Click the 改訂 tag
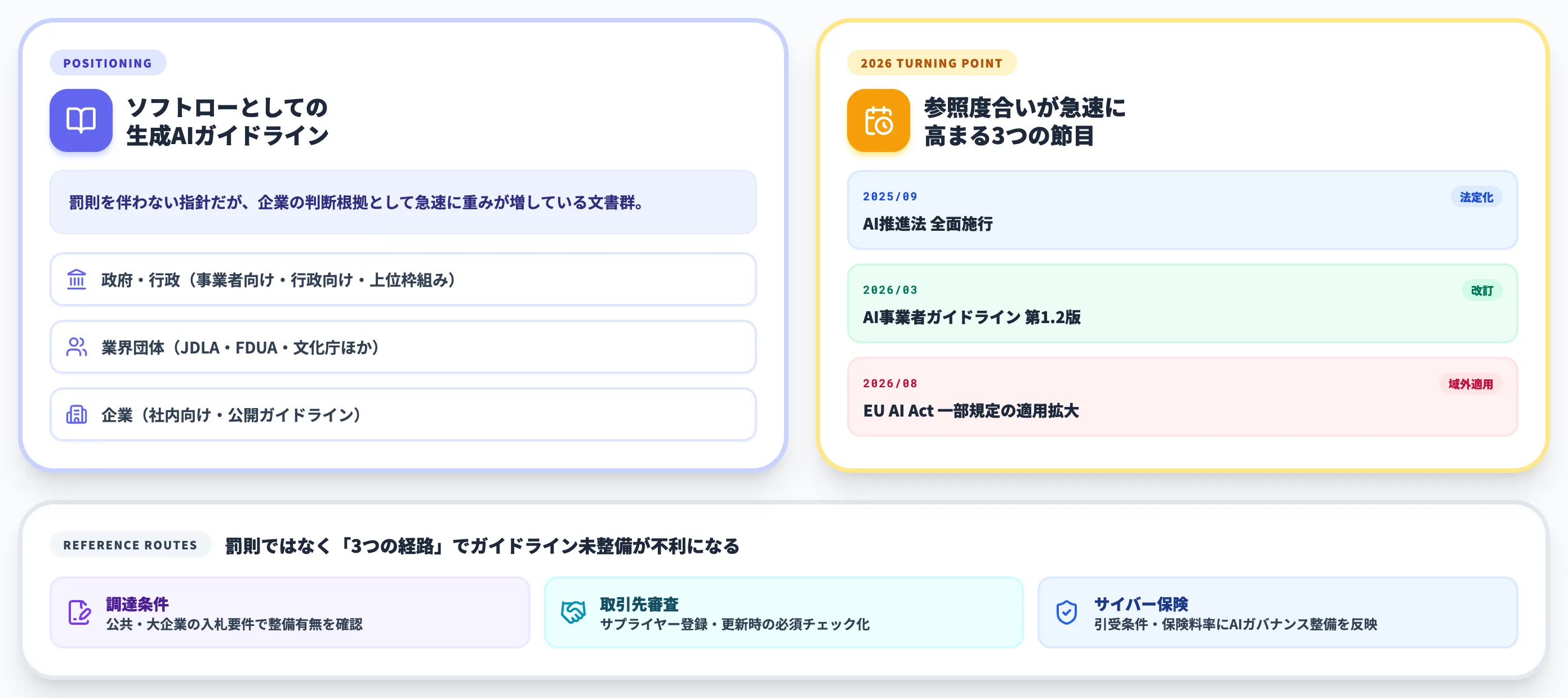The width and height of the screenshot is (1568, 698). point(1482,291)
